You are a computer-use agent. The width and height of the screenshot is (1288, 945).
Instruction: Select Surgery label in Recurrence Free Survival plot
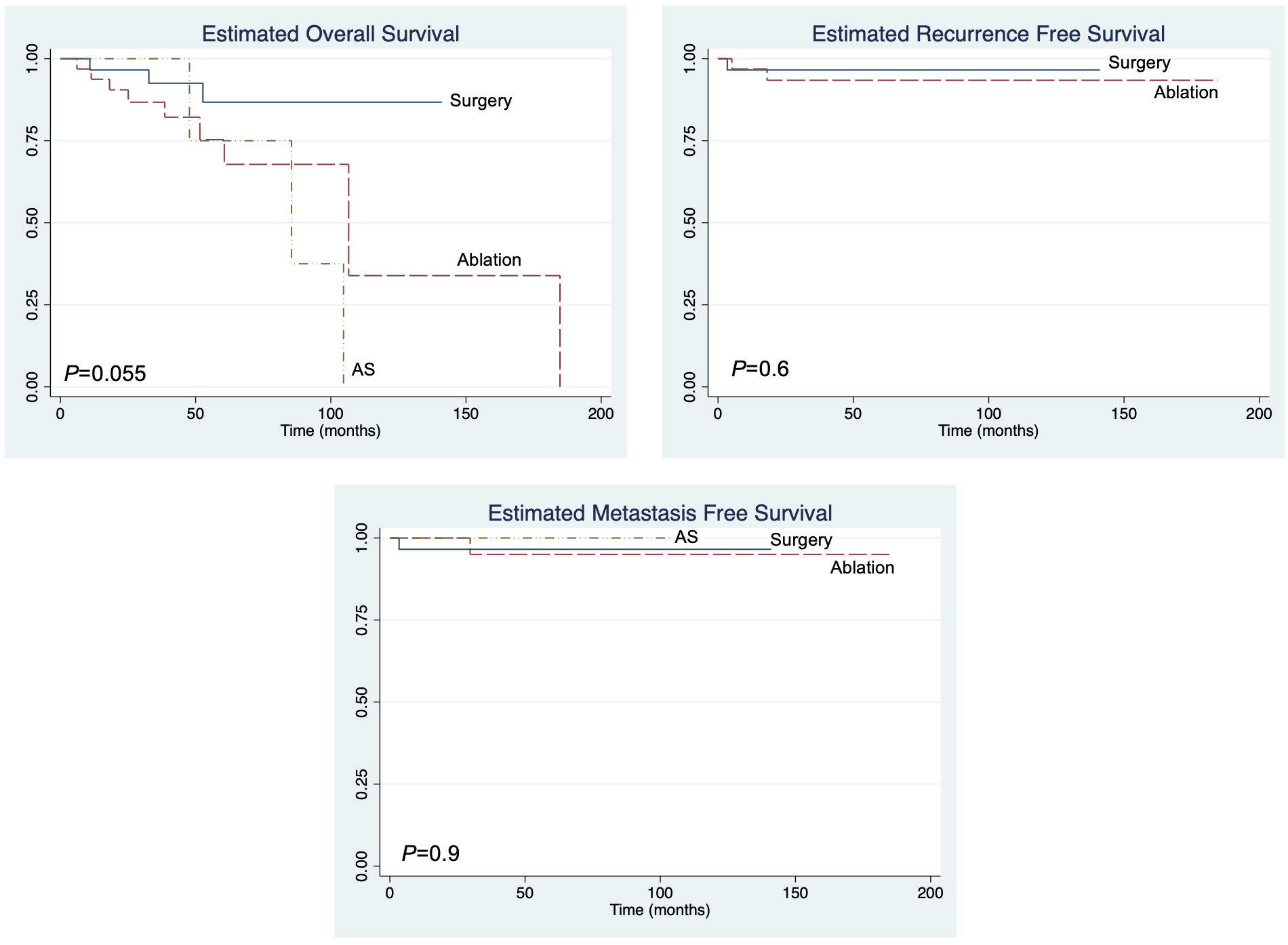coord(1139,63)
